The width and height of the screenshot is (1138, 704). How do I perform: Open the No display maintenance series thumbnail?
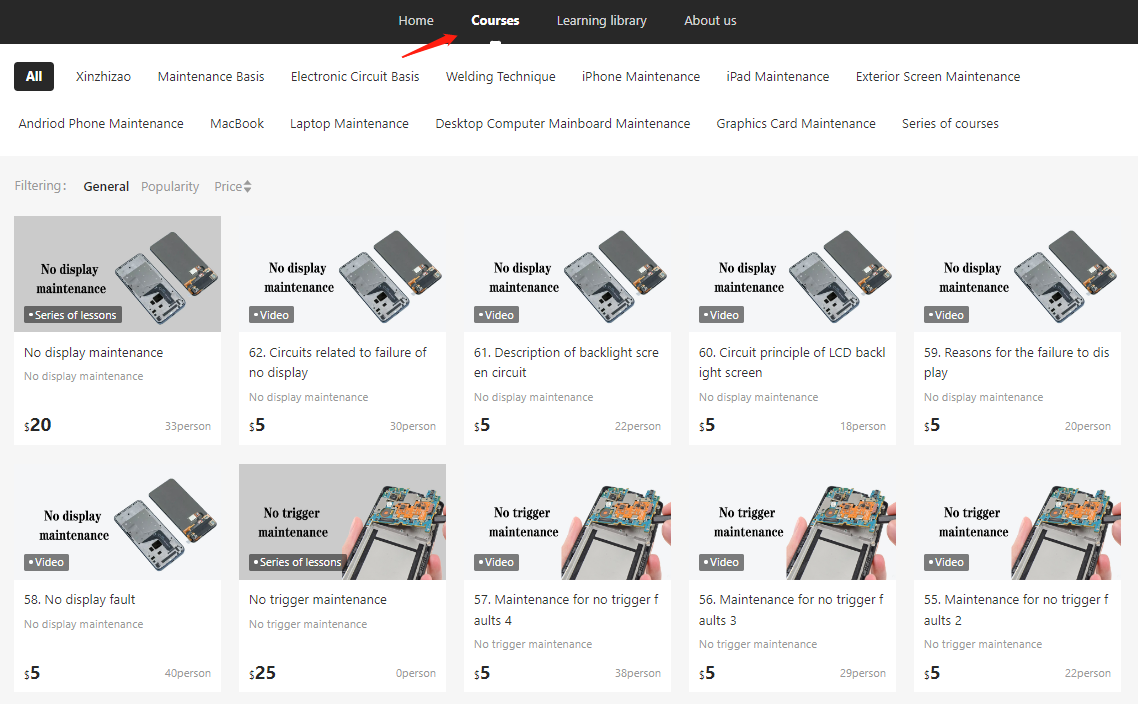point(117,274)
